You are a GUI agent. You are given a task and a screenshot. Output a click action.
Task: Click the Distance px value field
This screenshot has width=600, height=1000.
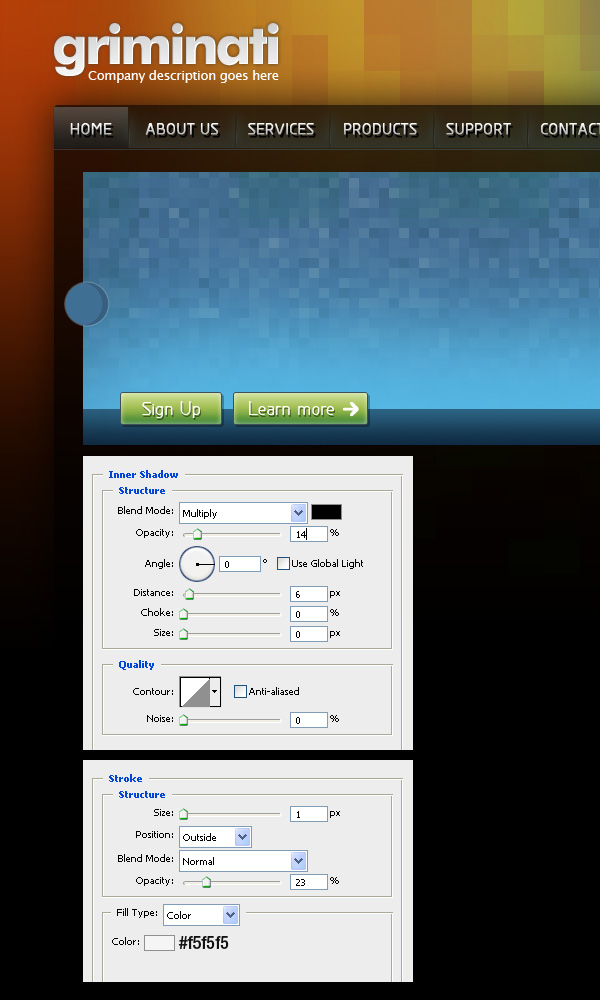coord(309,594)
